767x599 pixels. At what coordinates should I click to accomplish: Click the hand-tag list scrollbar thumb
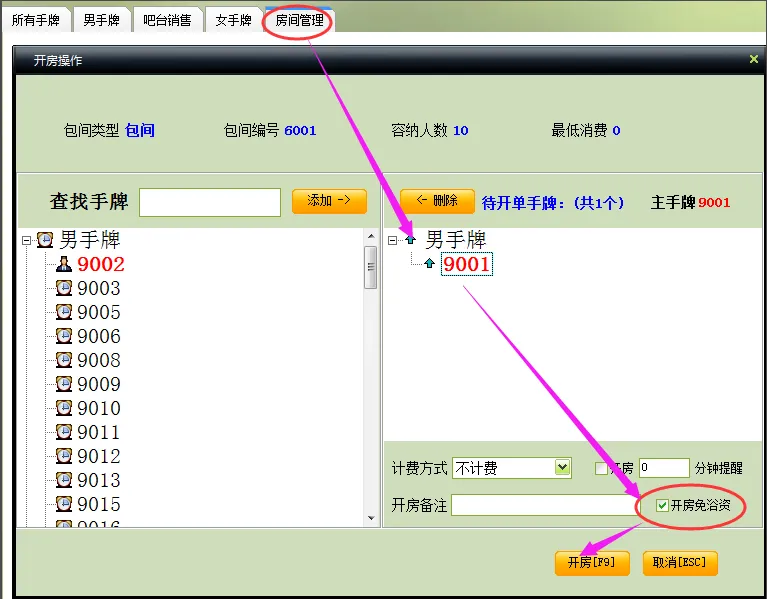point(371,267)
